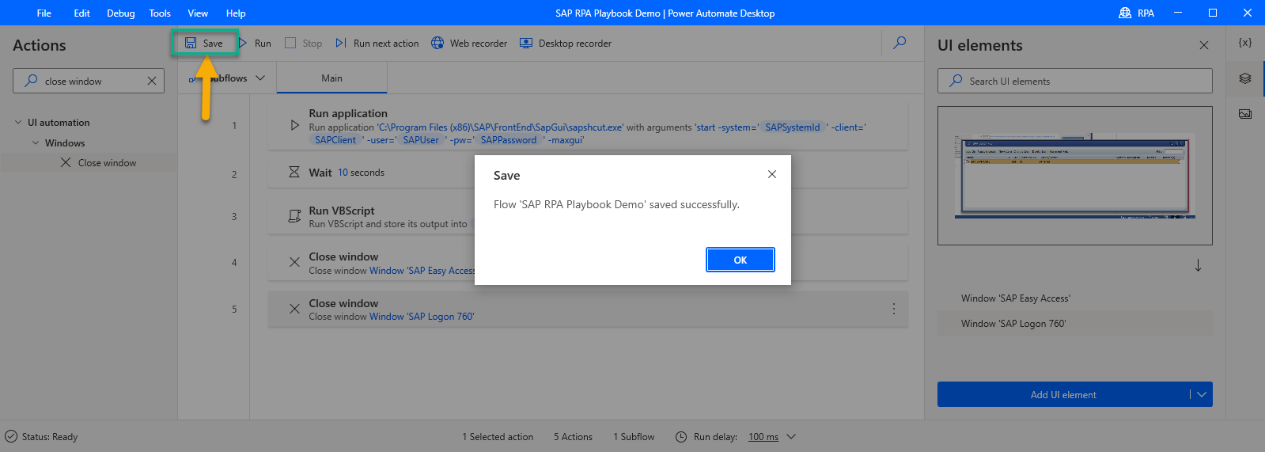Click Run next action
Image resolution: width=1265 pixels, height=452 pixels.
[377, 43]
